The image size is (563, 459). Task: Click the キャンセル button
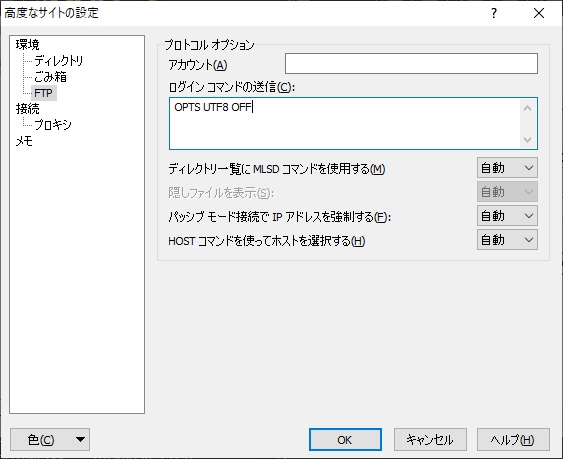click(430, 440)
